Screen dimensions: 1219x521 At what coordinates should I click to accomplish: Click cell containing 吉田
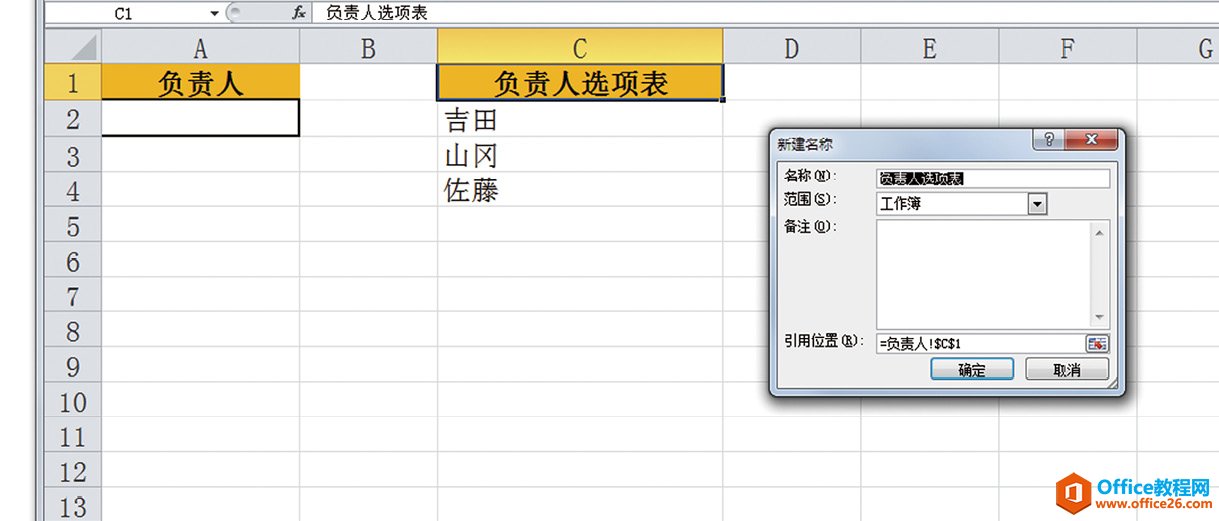[x=580, y=119]
